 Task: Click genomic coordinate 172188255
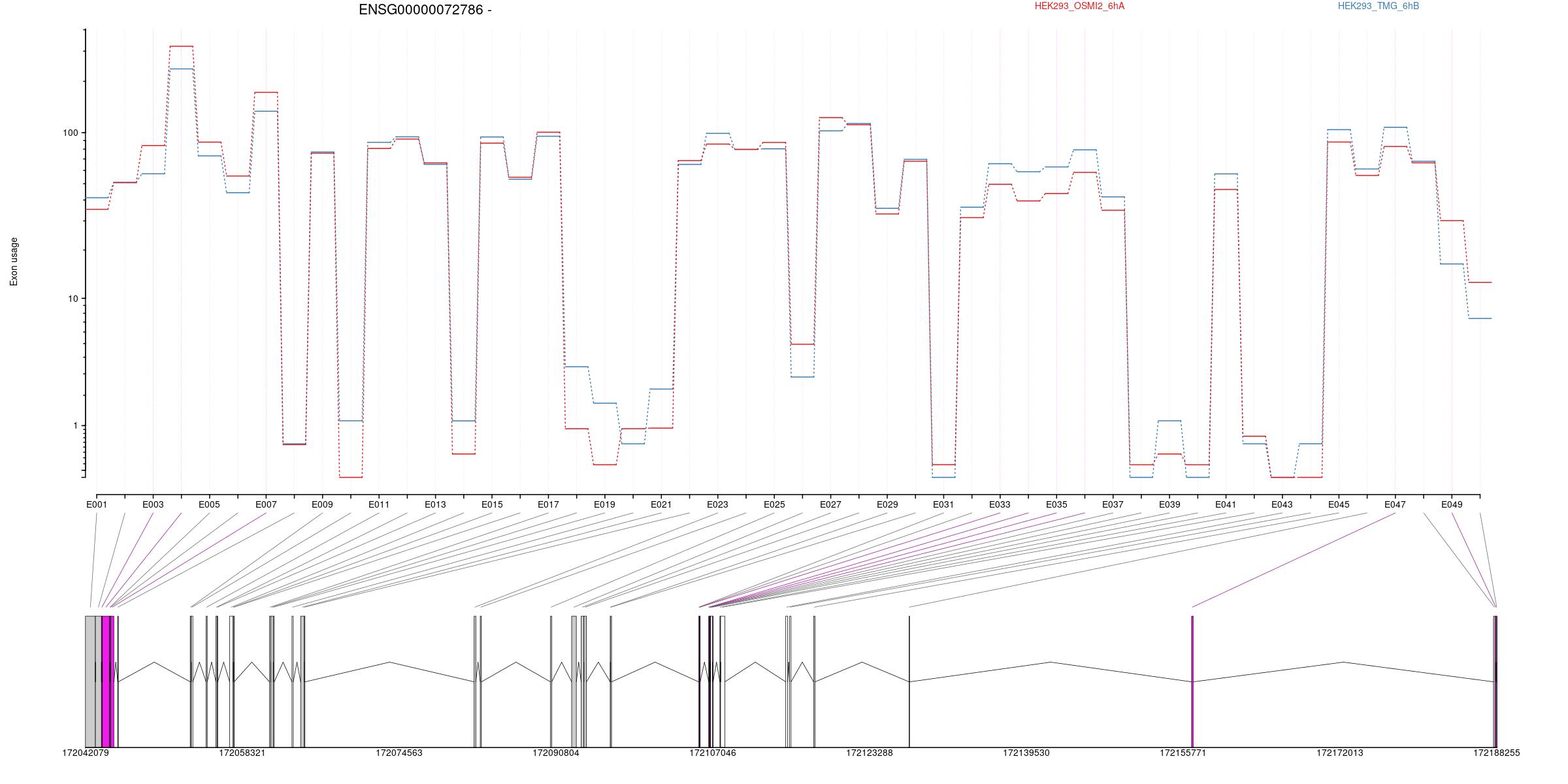[x=1497, y=753]
